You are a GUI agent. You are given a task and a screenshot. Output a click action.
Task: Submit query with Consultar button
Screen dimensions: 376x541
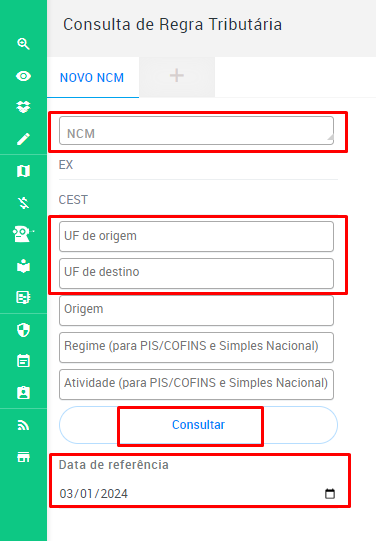pos(198,425)
